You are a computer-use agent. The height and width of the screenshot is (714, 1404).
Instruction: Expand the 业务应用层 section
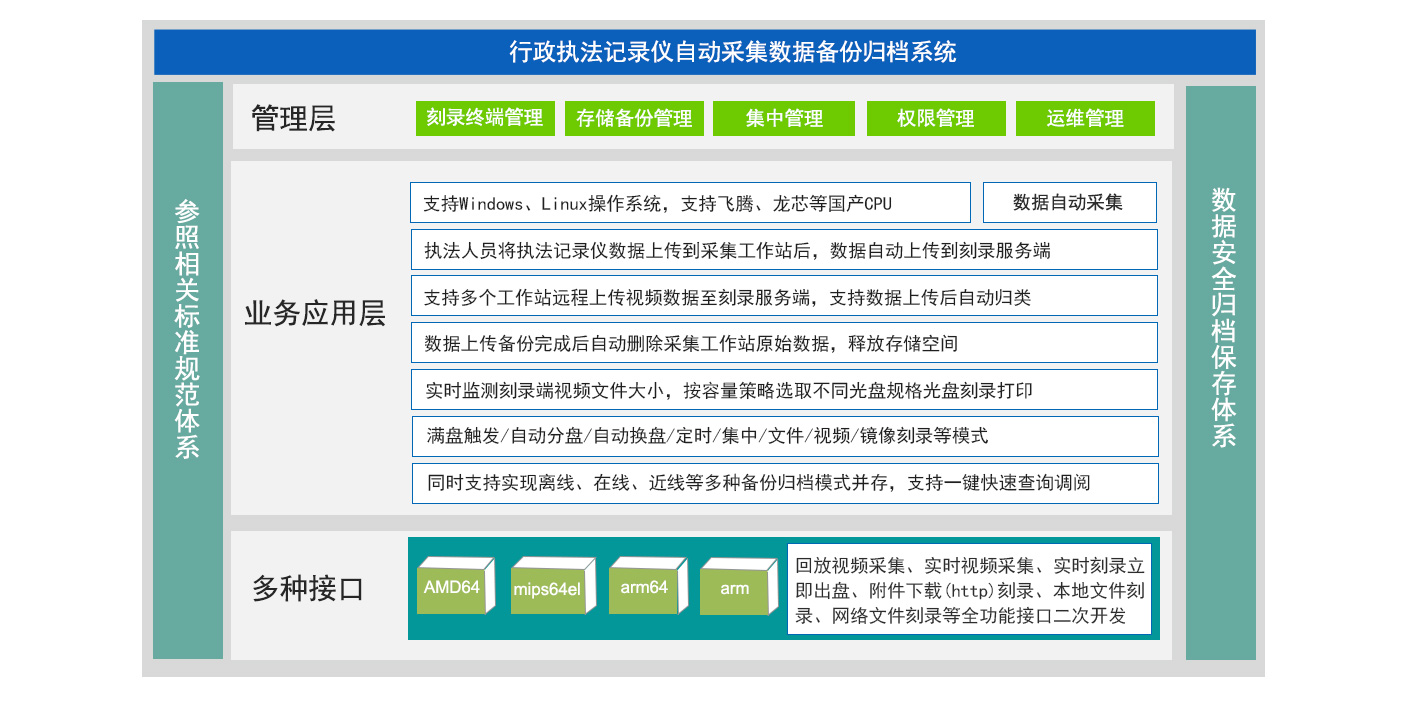pos(315,312)
